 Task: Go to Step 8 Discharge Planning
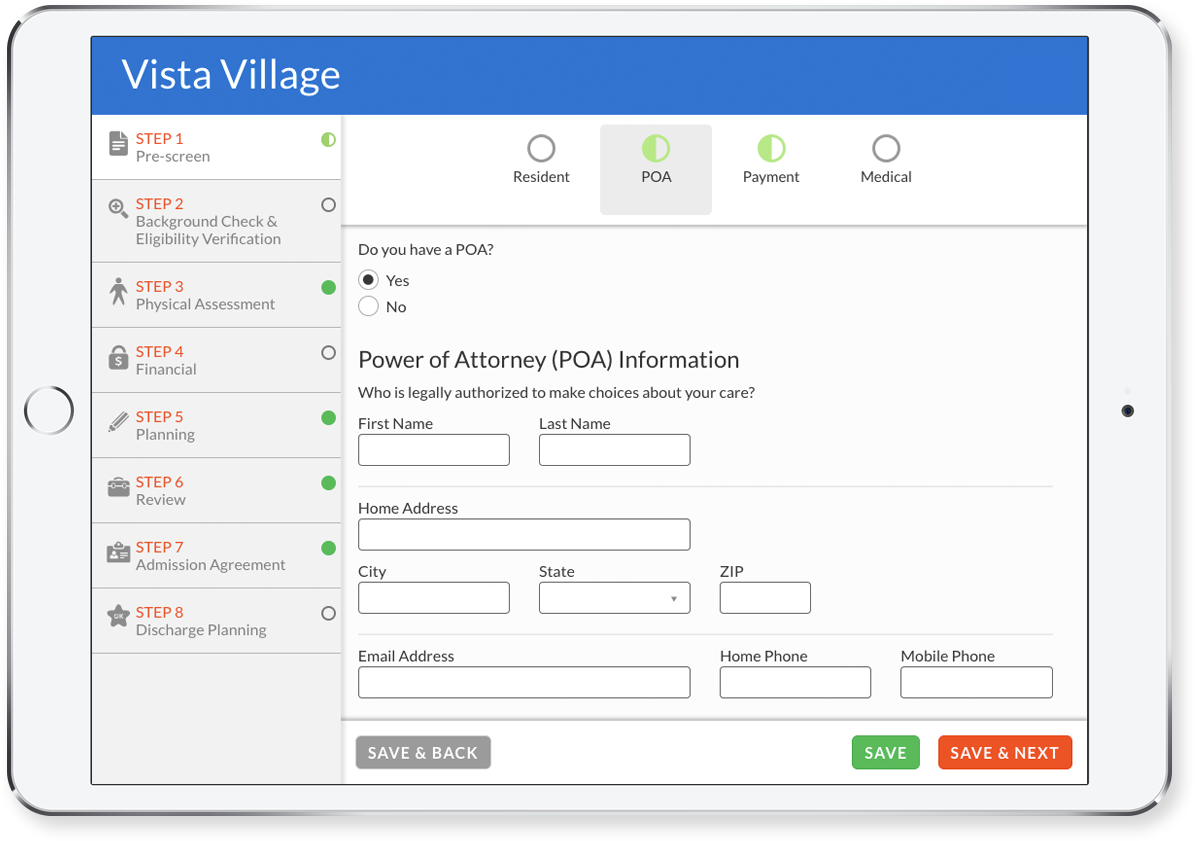point(216,621)
